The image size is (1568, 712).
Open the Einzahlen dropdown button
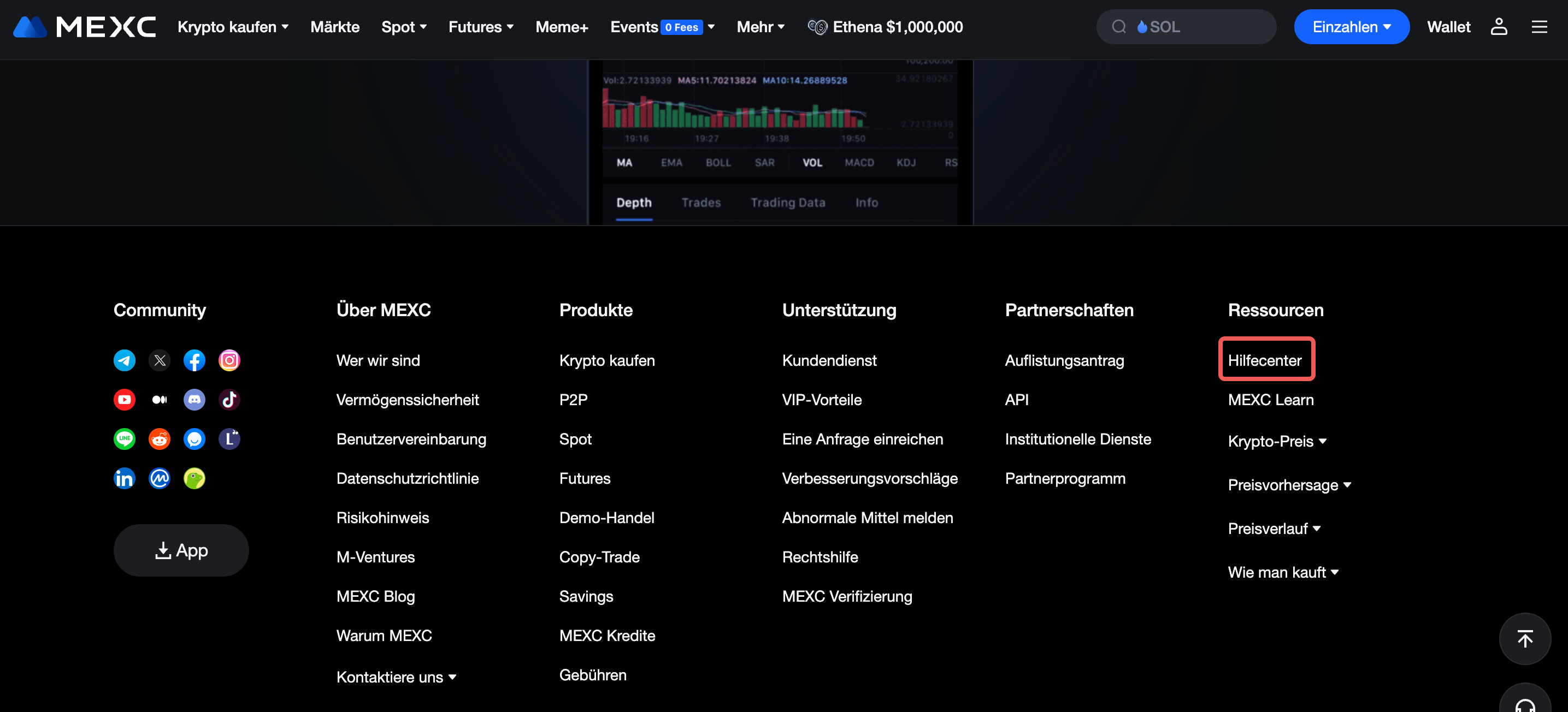(x=1351, y=27)
